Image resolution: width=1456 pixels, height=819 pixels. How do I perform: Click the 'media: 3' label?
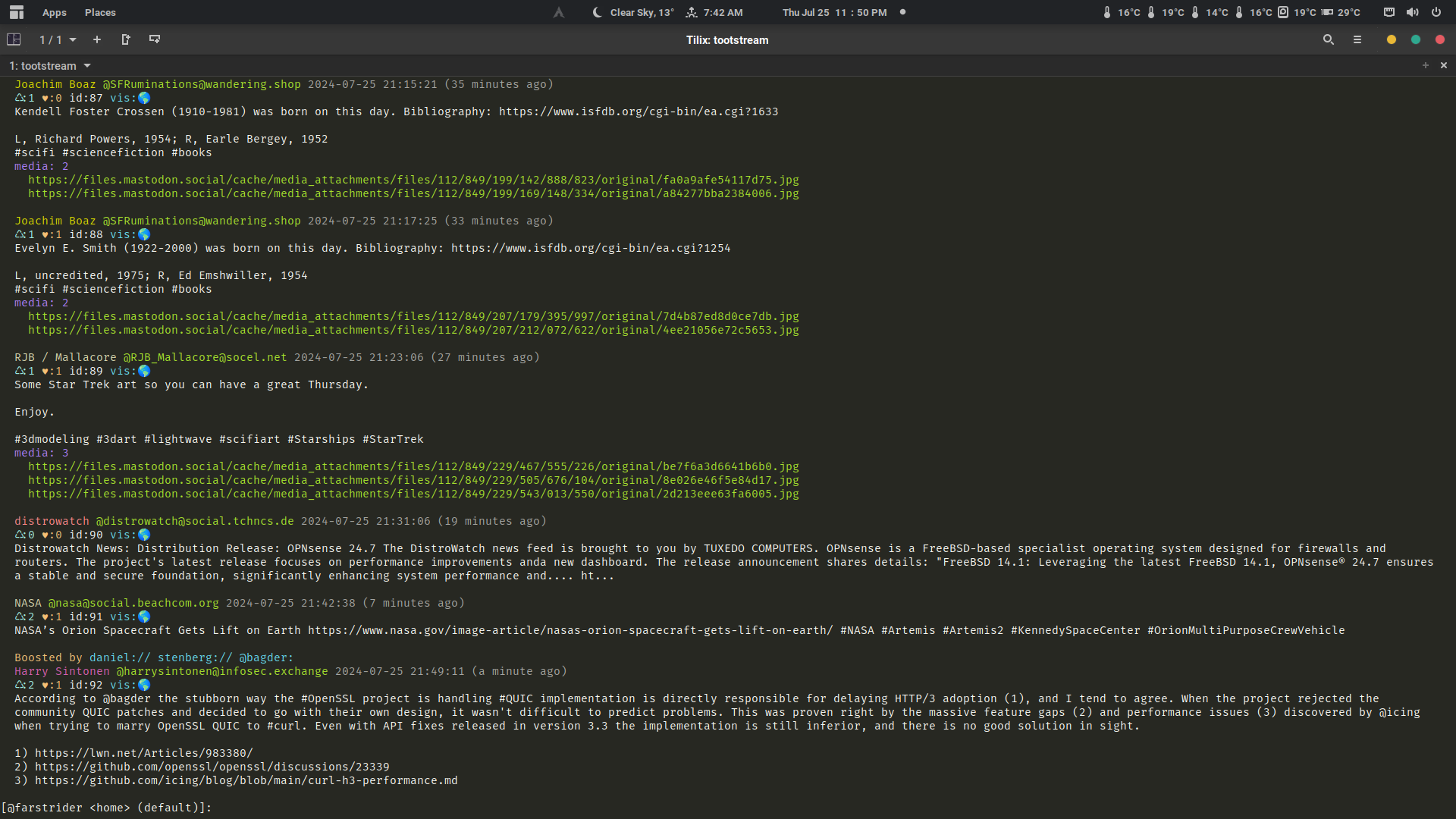coord(42,453)
